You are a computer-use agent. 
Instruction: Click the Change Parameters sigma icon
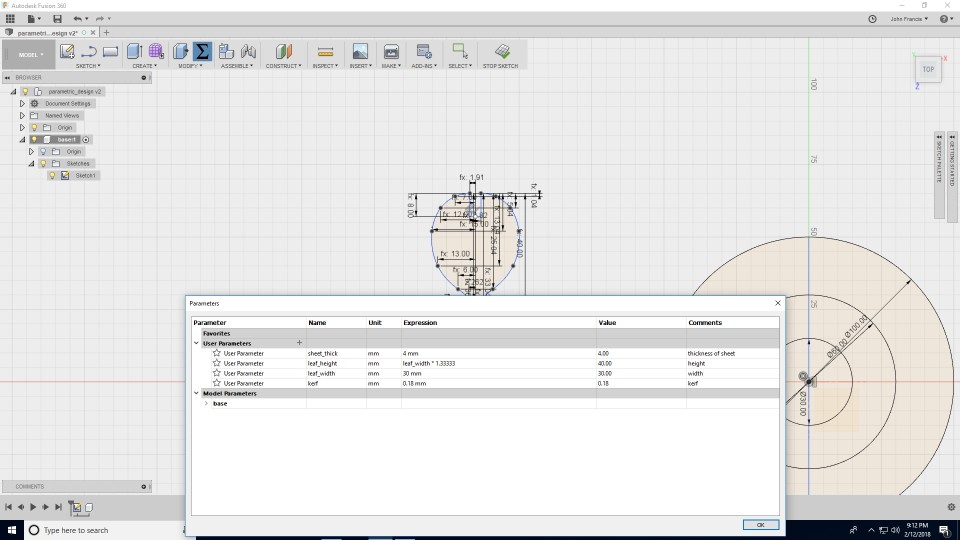(203, 51)
